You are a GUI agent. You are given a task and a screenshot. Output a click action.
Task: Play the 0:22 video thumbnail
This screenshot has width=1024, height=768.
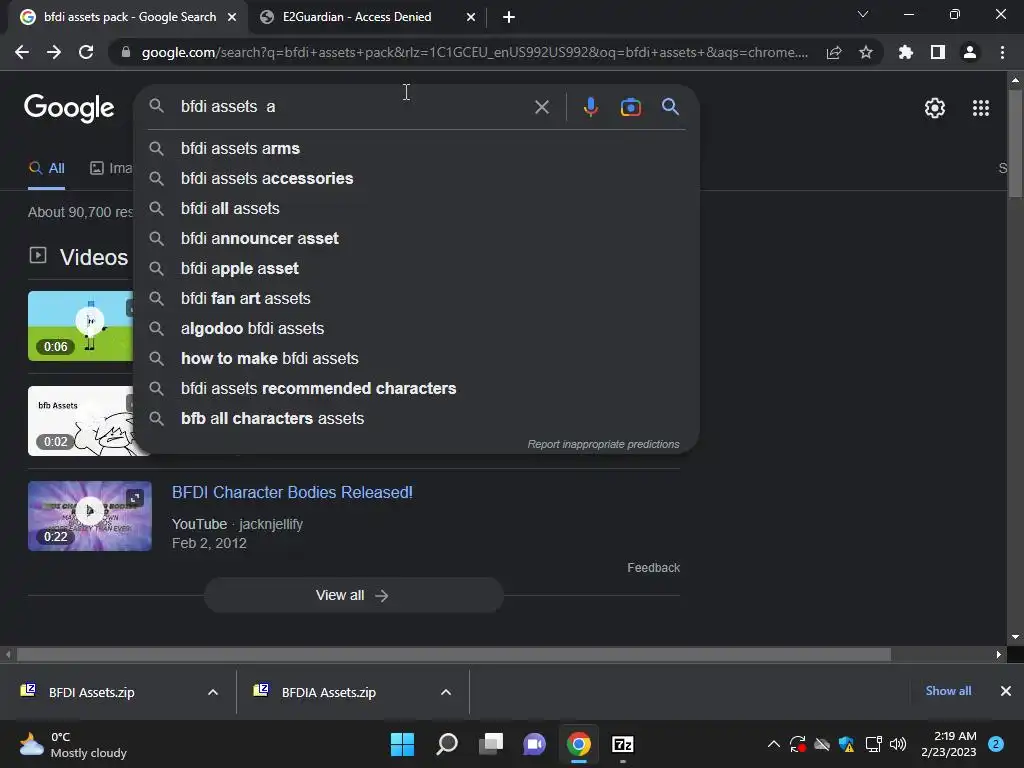click(x=89, y=516)
